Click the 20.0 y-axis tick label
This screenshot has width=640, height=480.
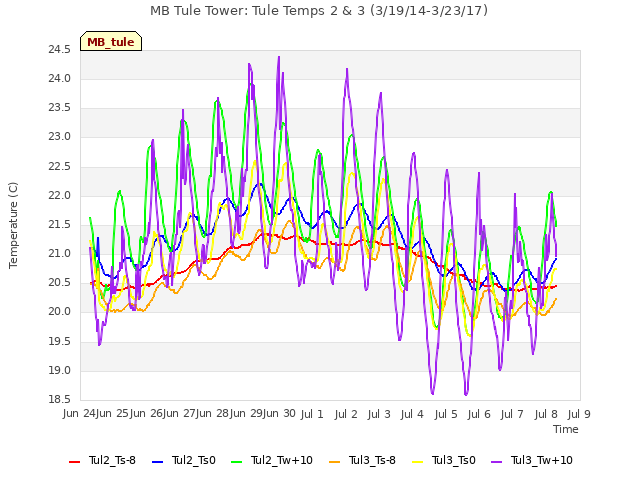tap(60, 312)
